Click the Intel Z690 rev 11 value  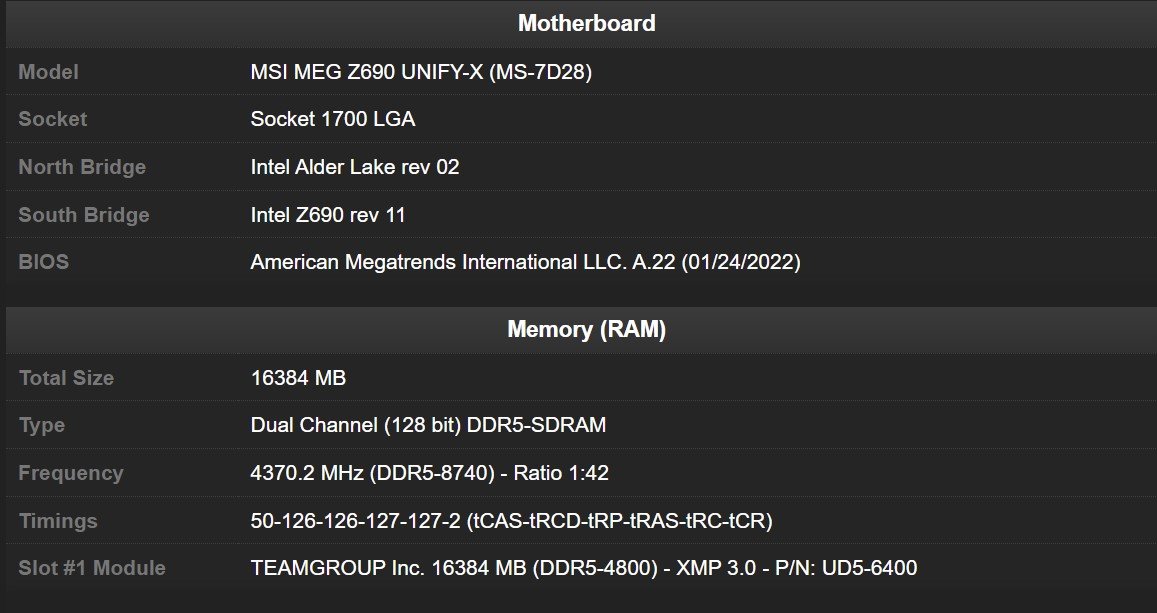(328, 215)
